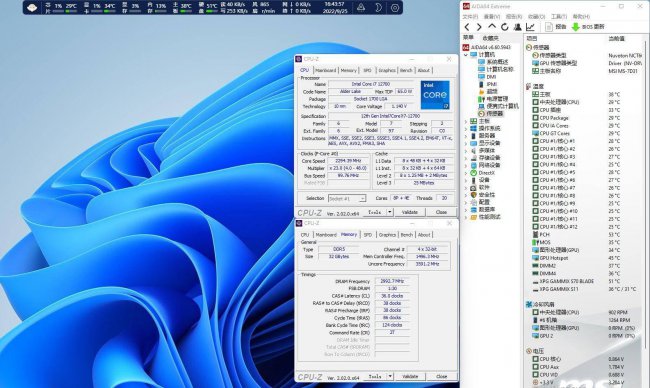
Task: Select 超频 overclock node in AIDA64 tree
Action: 488,91
